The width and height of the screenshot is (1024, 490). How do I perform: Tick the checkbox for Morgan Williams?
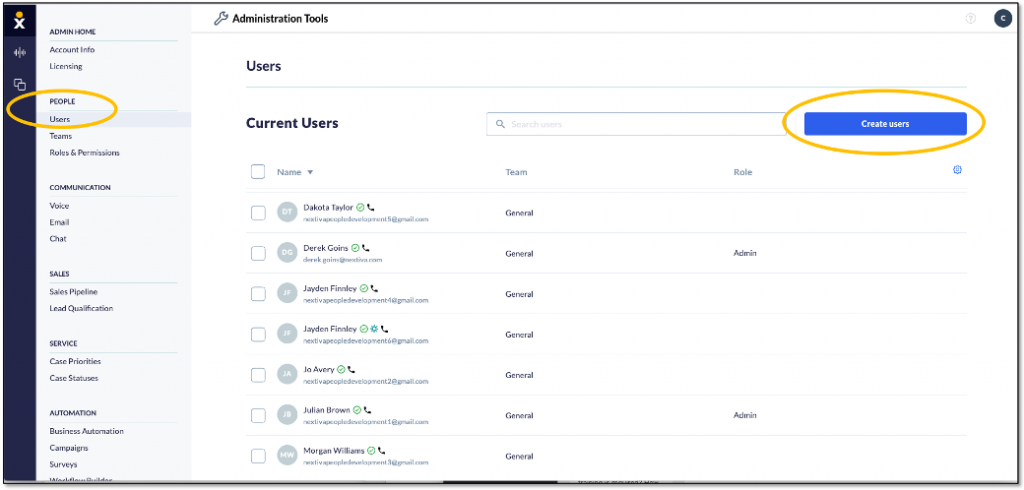click(x=258, y=456)
